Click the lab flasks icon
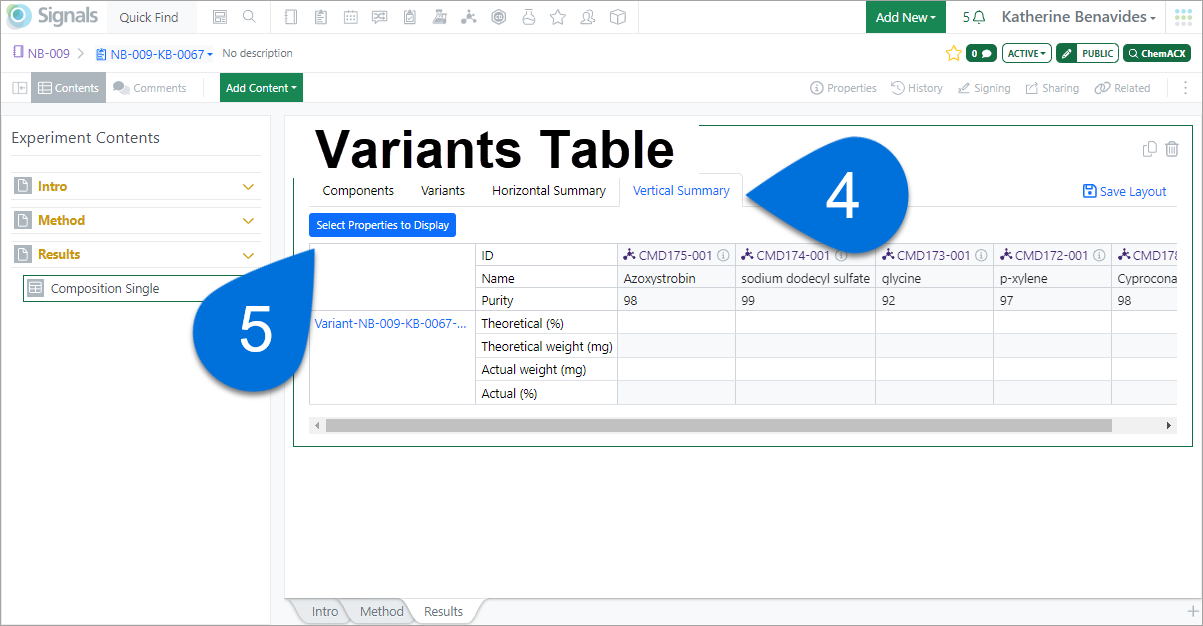The image size is (1203, 626). [x=440, y=17]
